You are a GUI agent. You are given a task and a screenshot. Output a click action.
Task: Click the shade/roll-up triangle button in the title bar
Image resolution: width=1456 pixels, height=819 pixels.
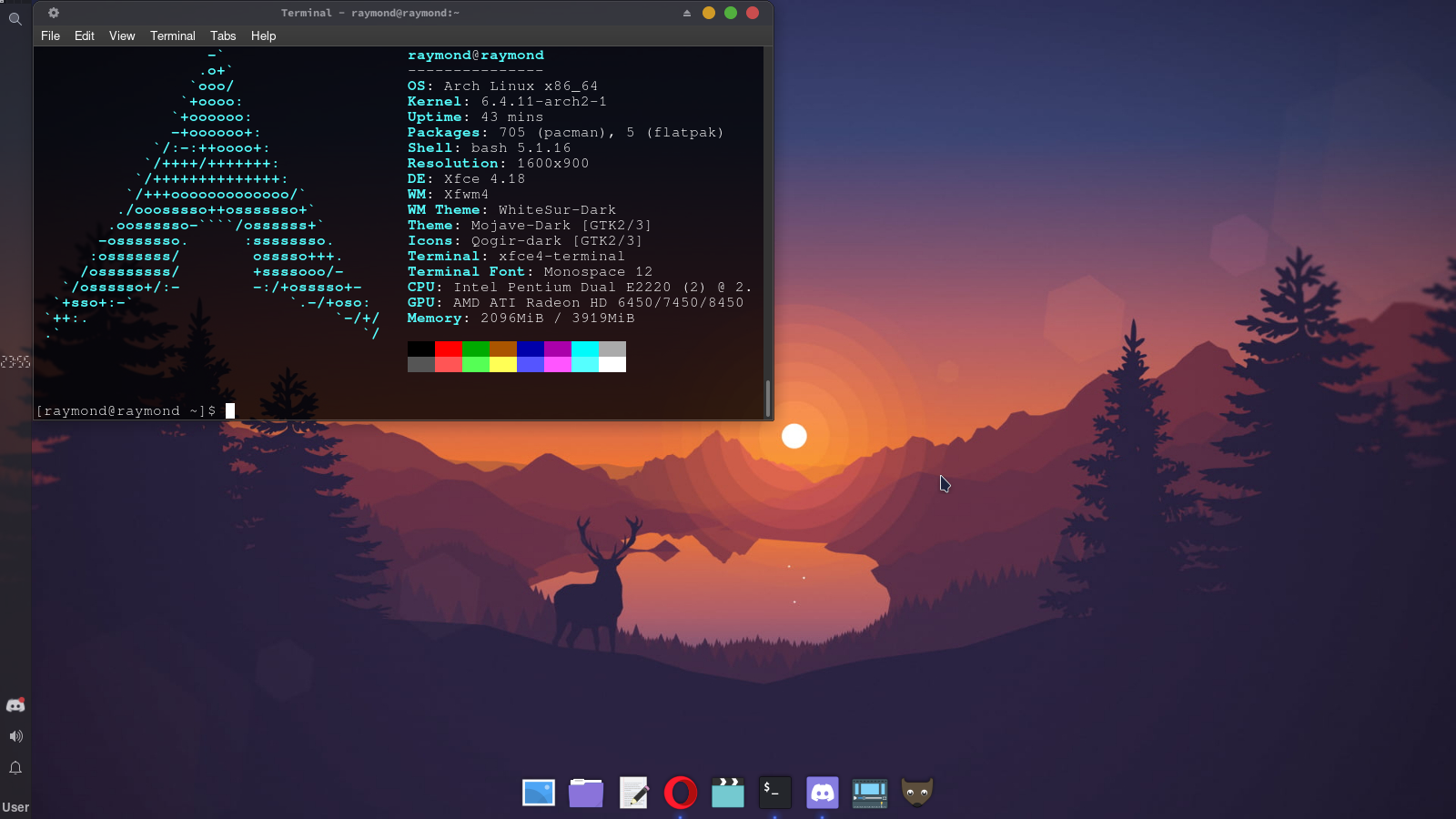click(x=687, y=13)
